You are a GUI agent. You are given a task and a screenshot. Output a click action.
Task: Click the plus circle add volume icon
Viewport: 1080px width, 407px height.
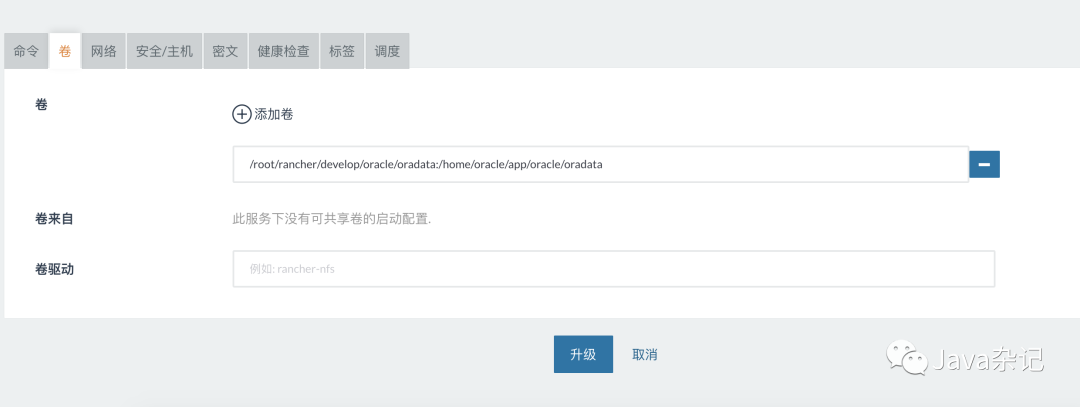point(242,114)
